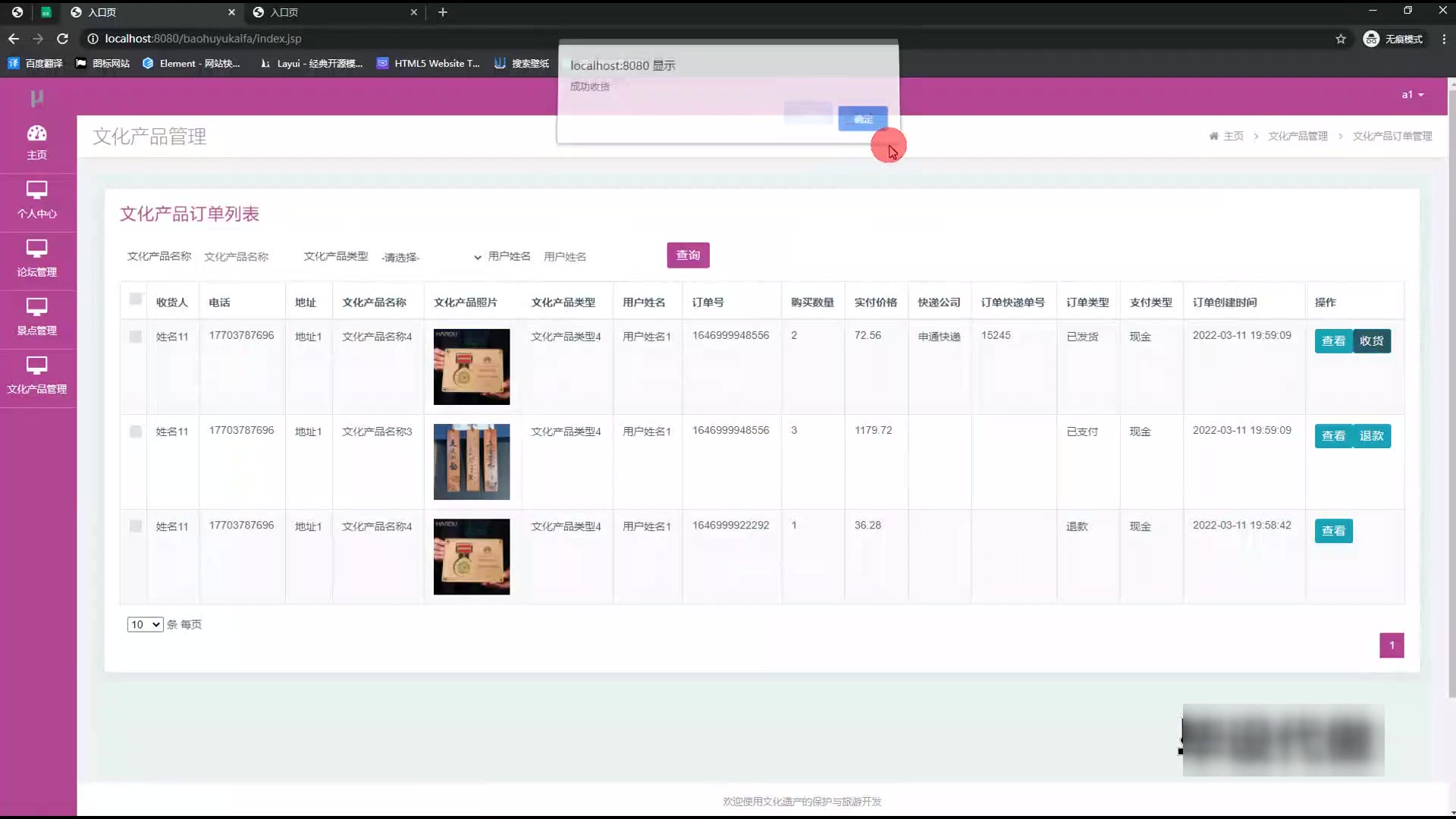Bookmark page with the star icon

tap(1341, 39)
